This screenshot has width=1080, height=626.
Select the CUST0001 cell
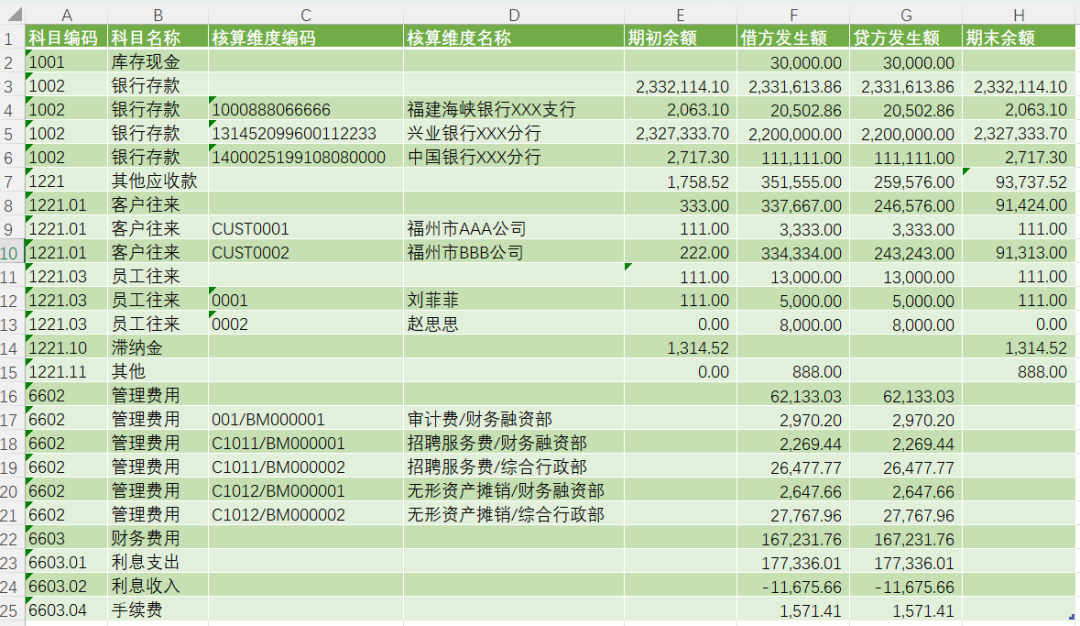coord(306,229)
